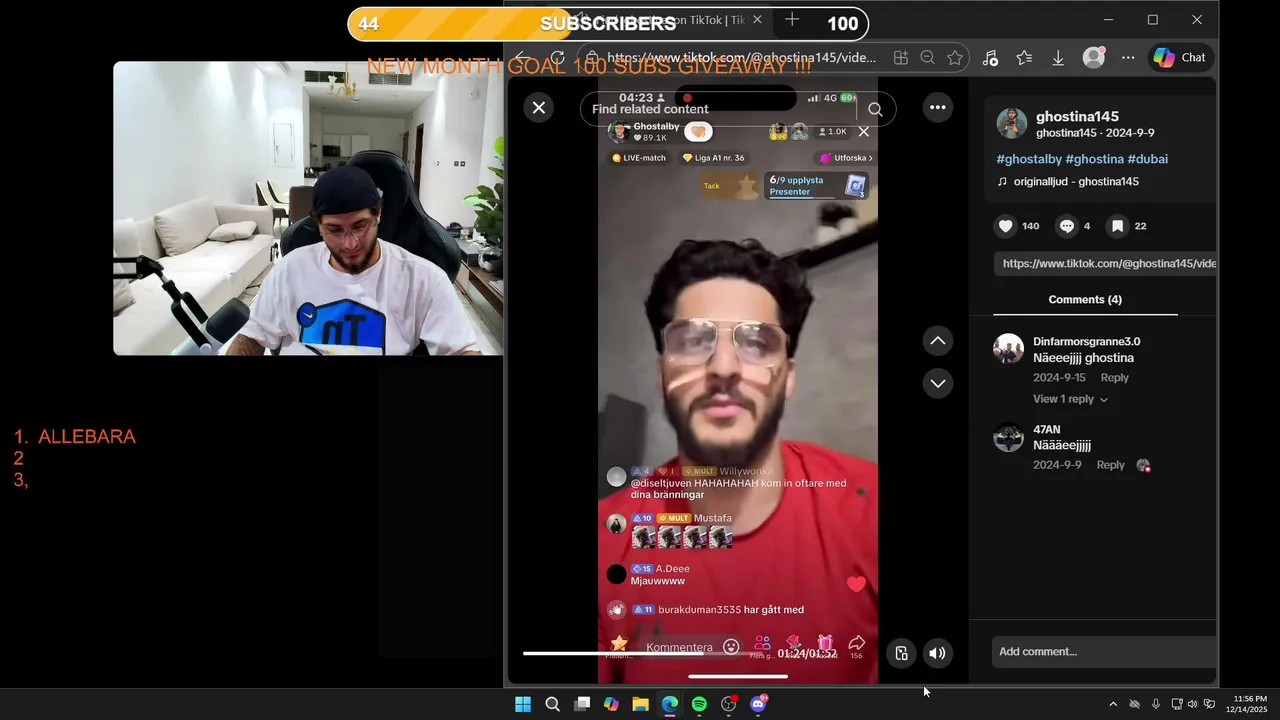Open File Explorer from taskbar
The width and height of the screenshot is (1280, 720).
pos(640,704)
